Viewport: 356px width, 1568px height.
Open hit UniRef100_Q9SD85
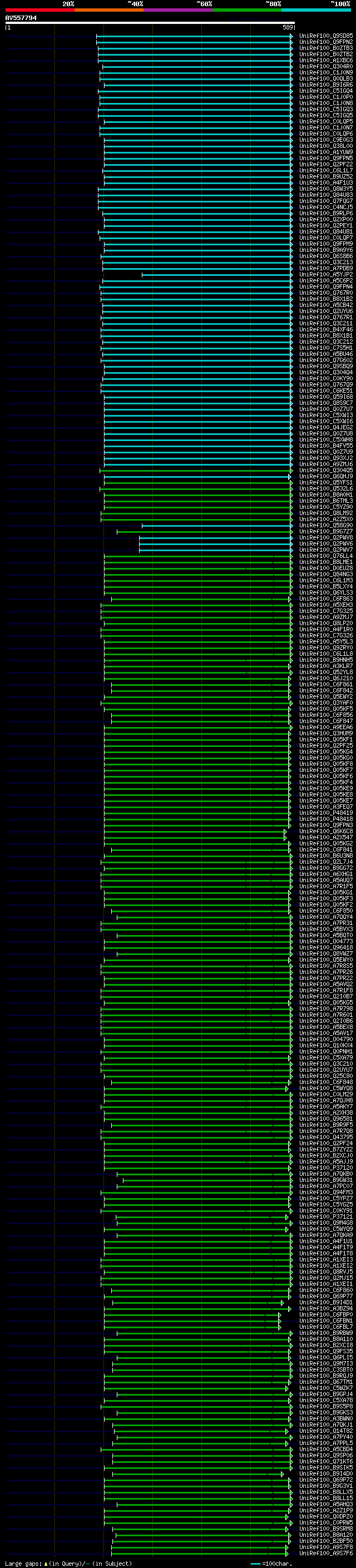(x=326, y=36)
